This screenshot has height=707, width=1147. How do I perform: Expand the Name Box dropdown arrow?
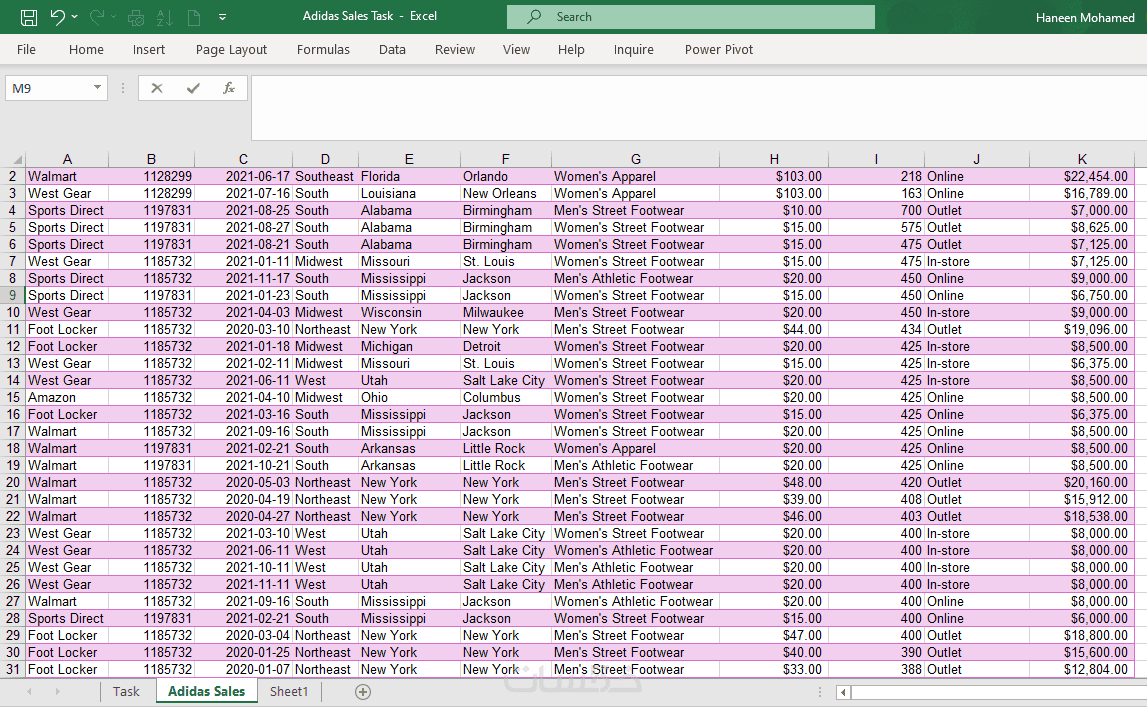pyautogui.click(x=97, y=88)
